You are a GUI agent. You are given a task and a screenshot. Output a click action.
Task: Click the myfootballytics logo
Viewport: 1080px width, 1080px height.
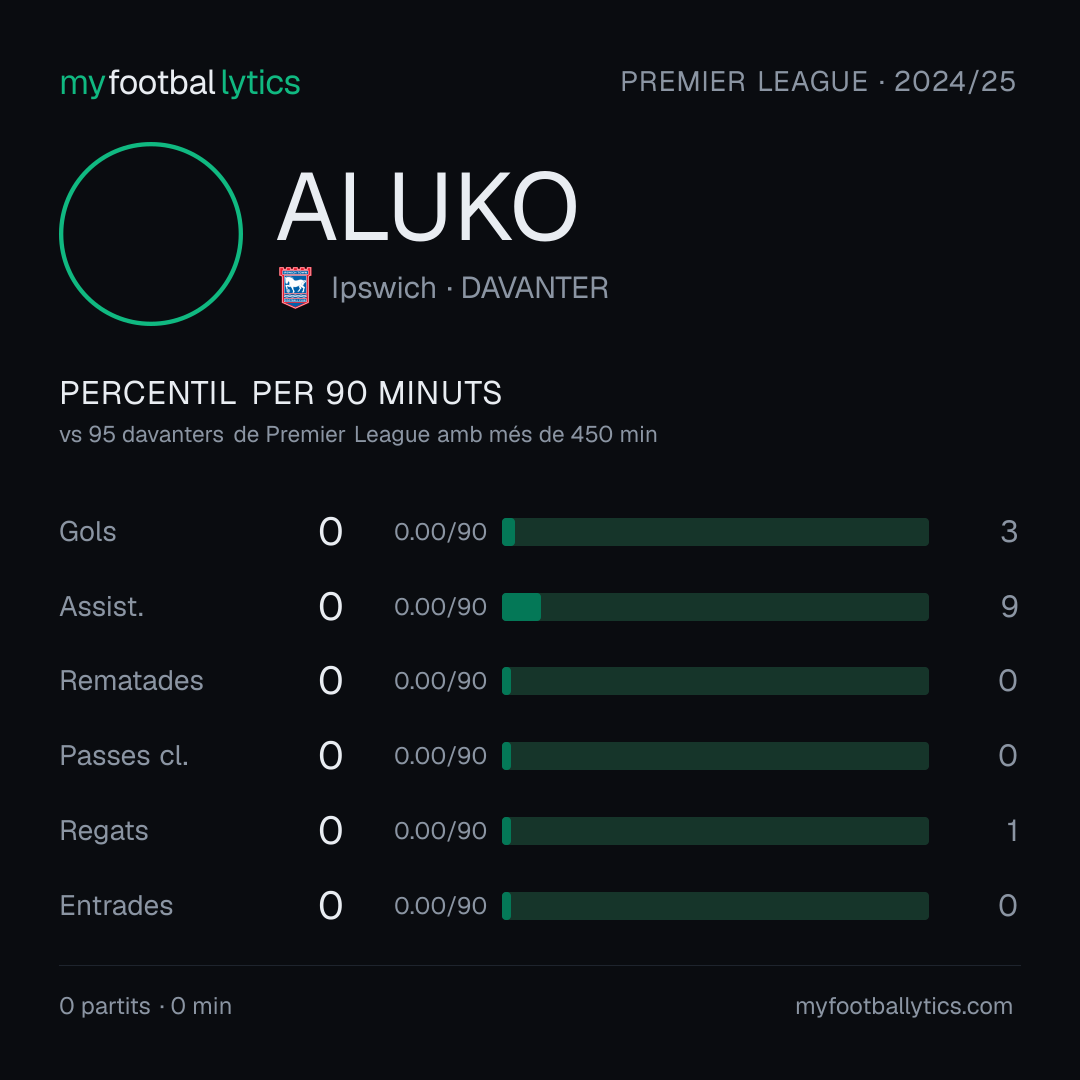pyautogui.click(x=180, y=83)
